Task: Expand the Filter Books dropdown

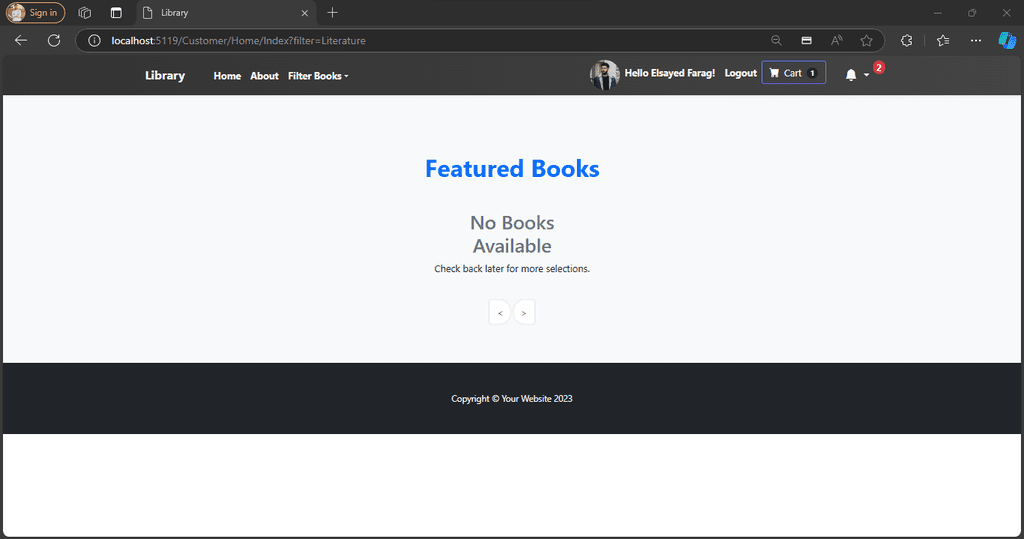Action: coord(318,76)
